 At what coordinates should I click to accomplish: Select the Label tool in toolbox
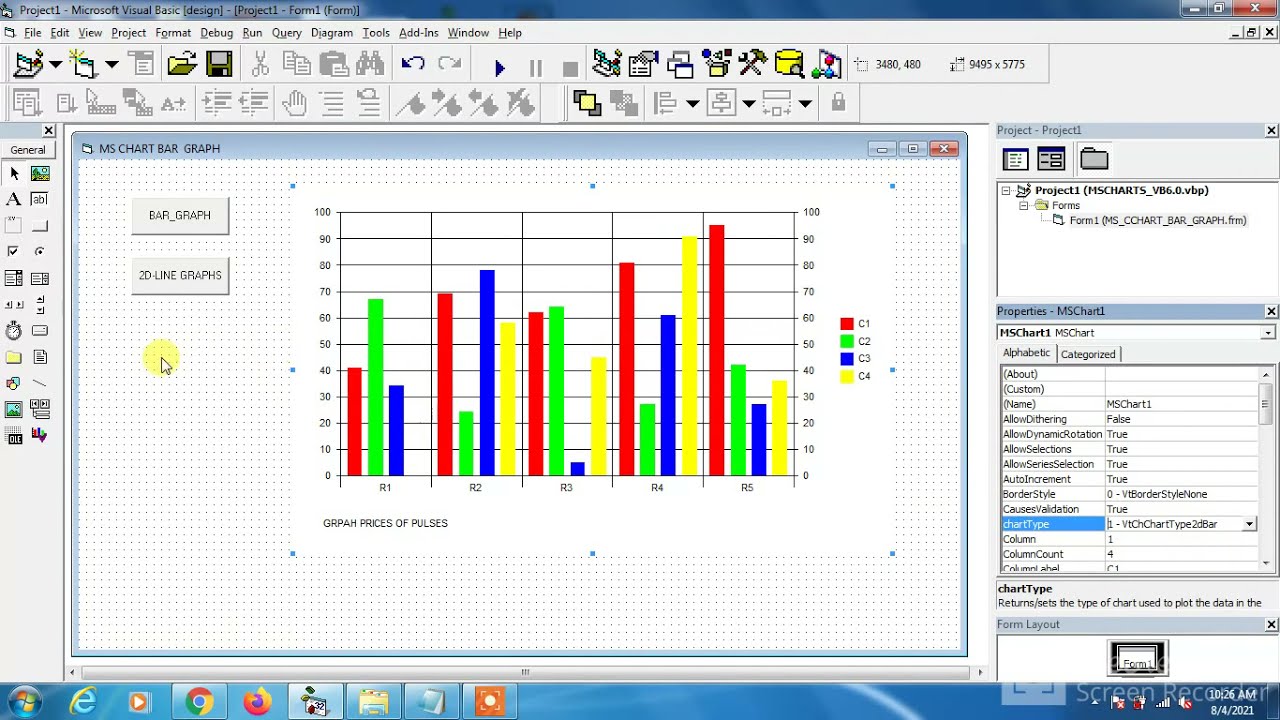[14, 200]
